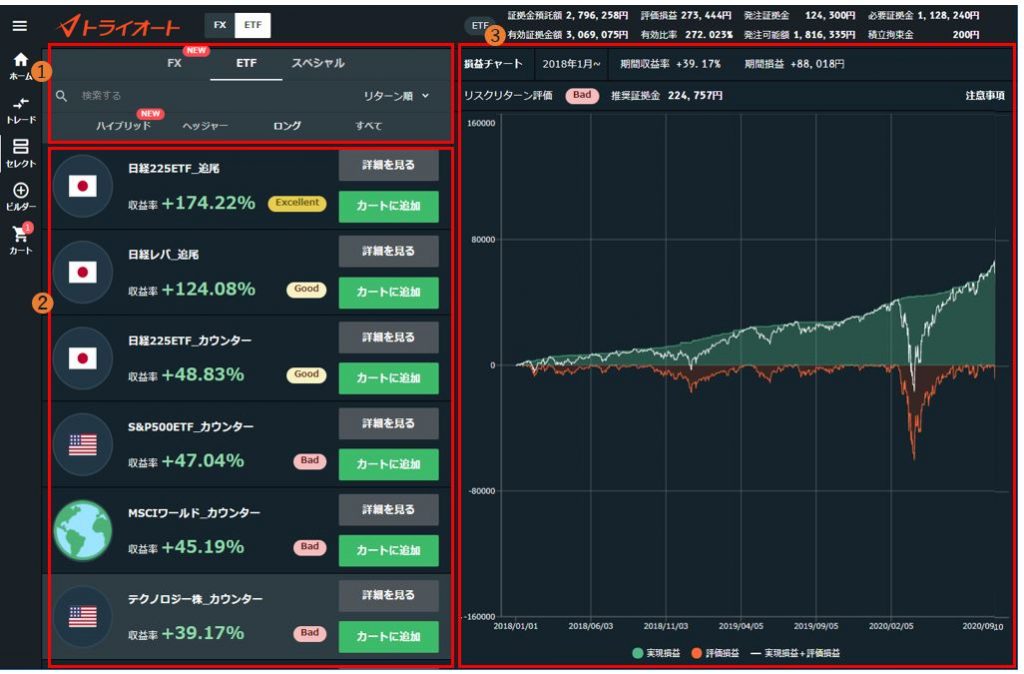The image size is (1024, 674).
Task: Open the リターン順 sort dropdown
Action: pos(396,96)
